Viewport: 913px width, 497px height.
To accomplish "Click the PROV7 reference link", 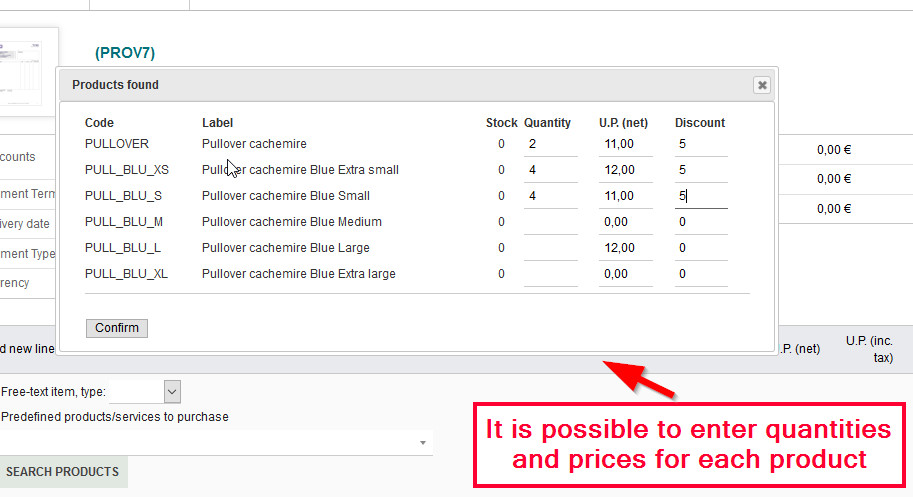I will [x=125, y=52].
